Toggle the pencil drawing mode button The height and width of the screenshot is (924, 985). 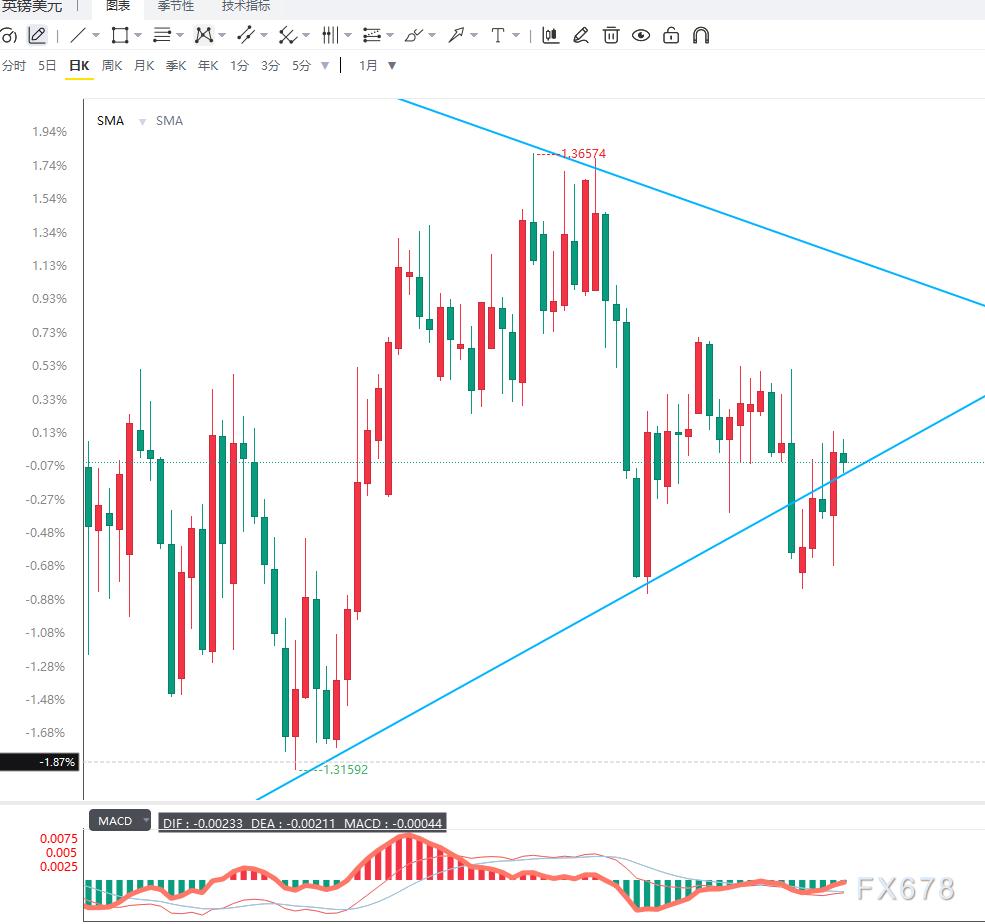click(38, 35)
